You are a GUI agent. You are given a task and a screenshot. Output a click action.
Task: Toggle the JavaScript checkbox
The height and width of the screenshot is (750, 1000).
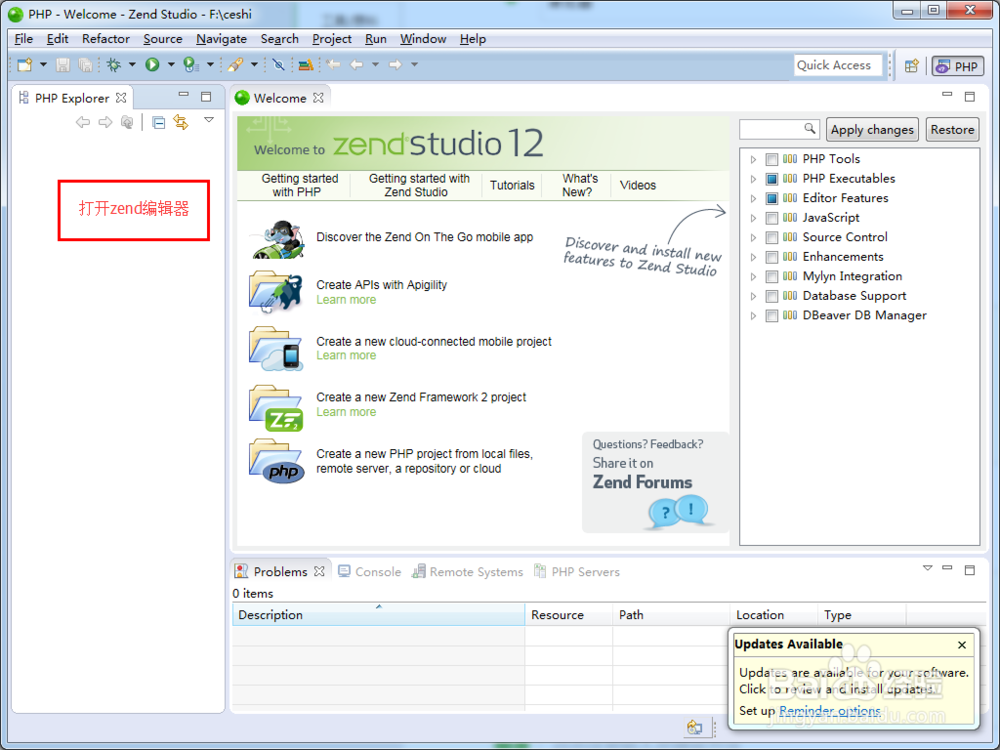pos(772,218)
